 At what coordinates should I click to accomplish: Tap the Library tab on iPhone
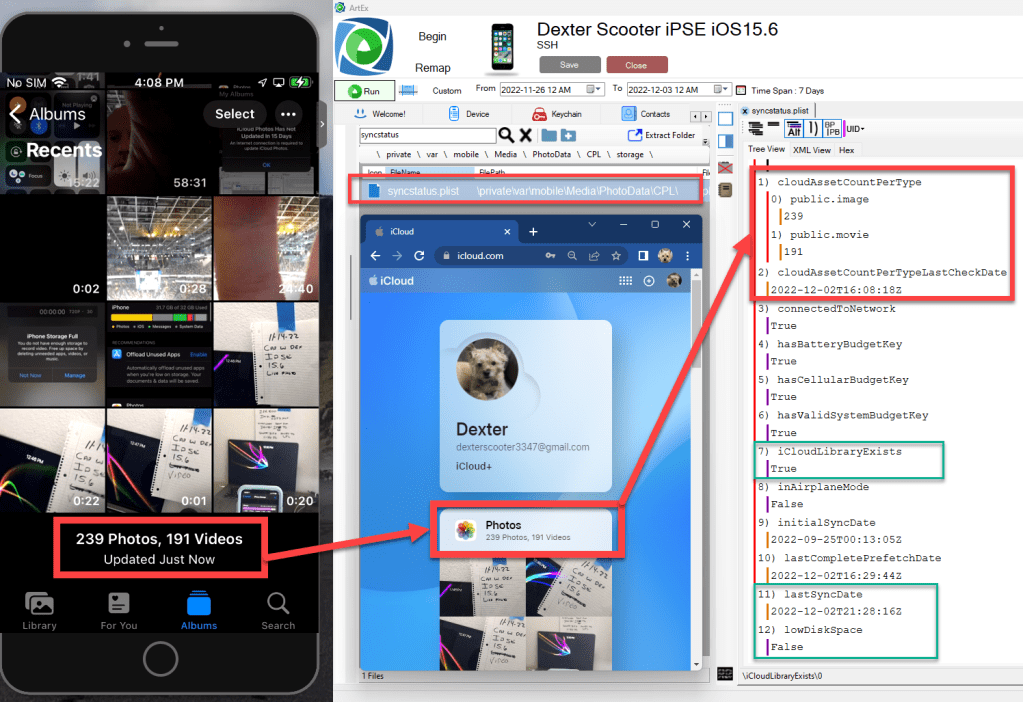pyautogui.click(x=40, y=611)
